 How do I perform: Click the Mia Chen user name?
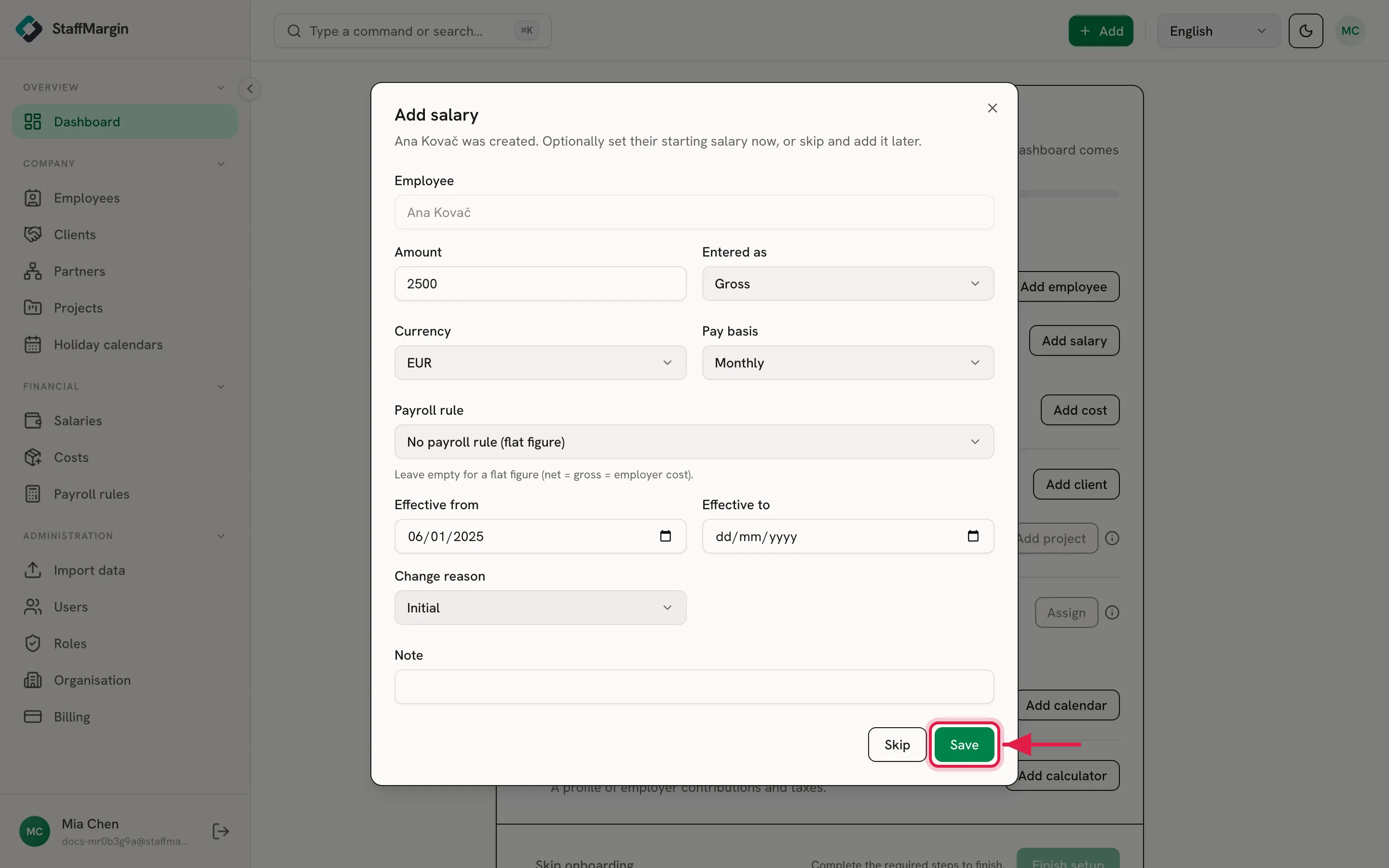pyautogui.click(x=90, y=824)
